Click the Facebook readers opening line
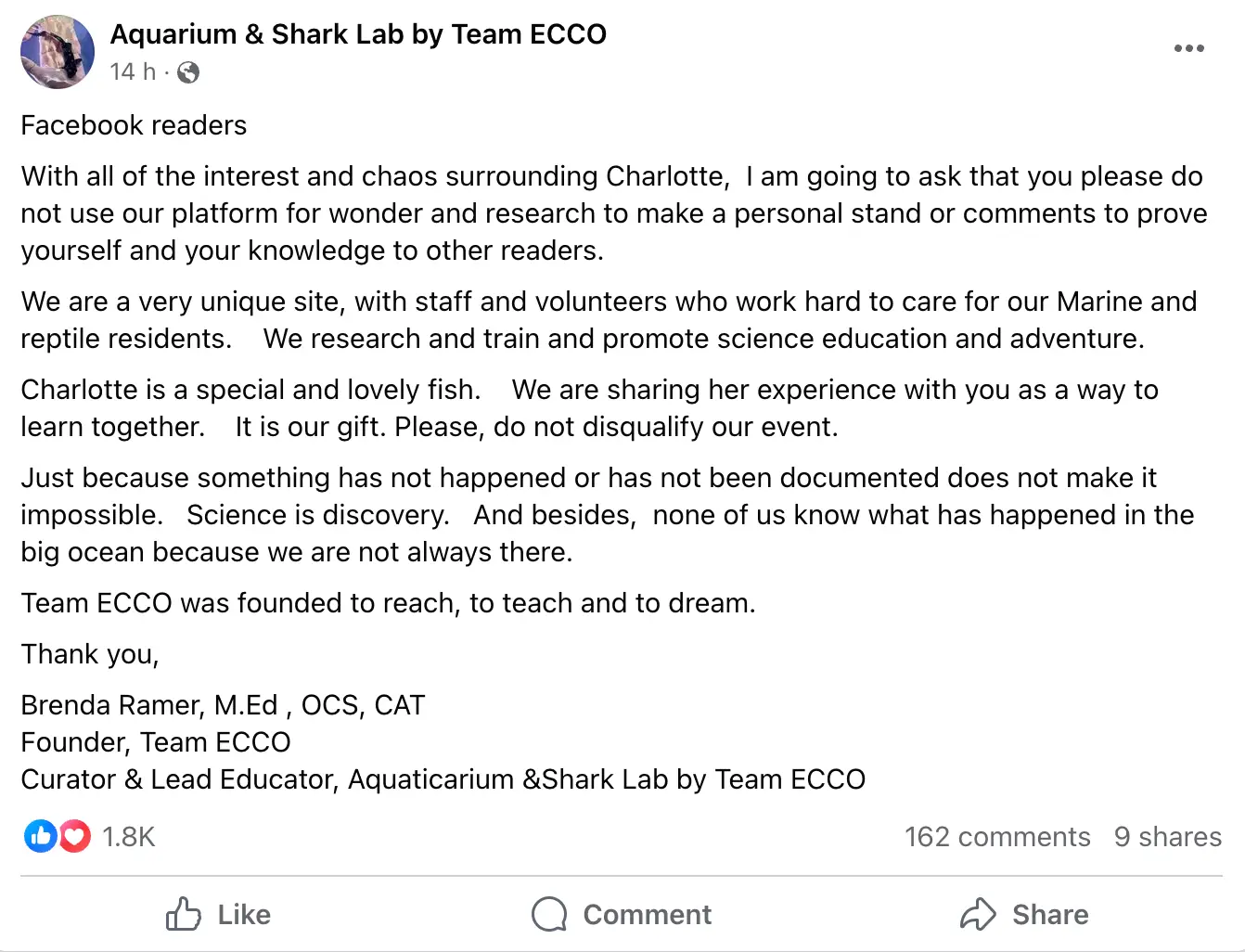Image resolution: width=1245 pixels, height=952 pixels. click(x=134, y=124)
